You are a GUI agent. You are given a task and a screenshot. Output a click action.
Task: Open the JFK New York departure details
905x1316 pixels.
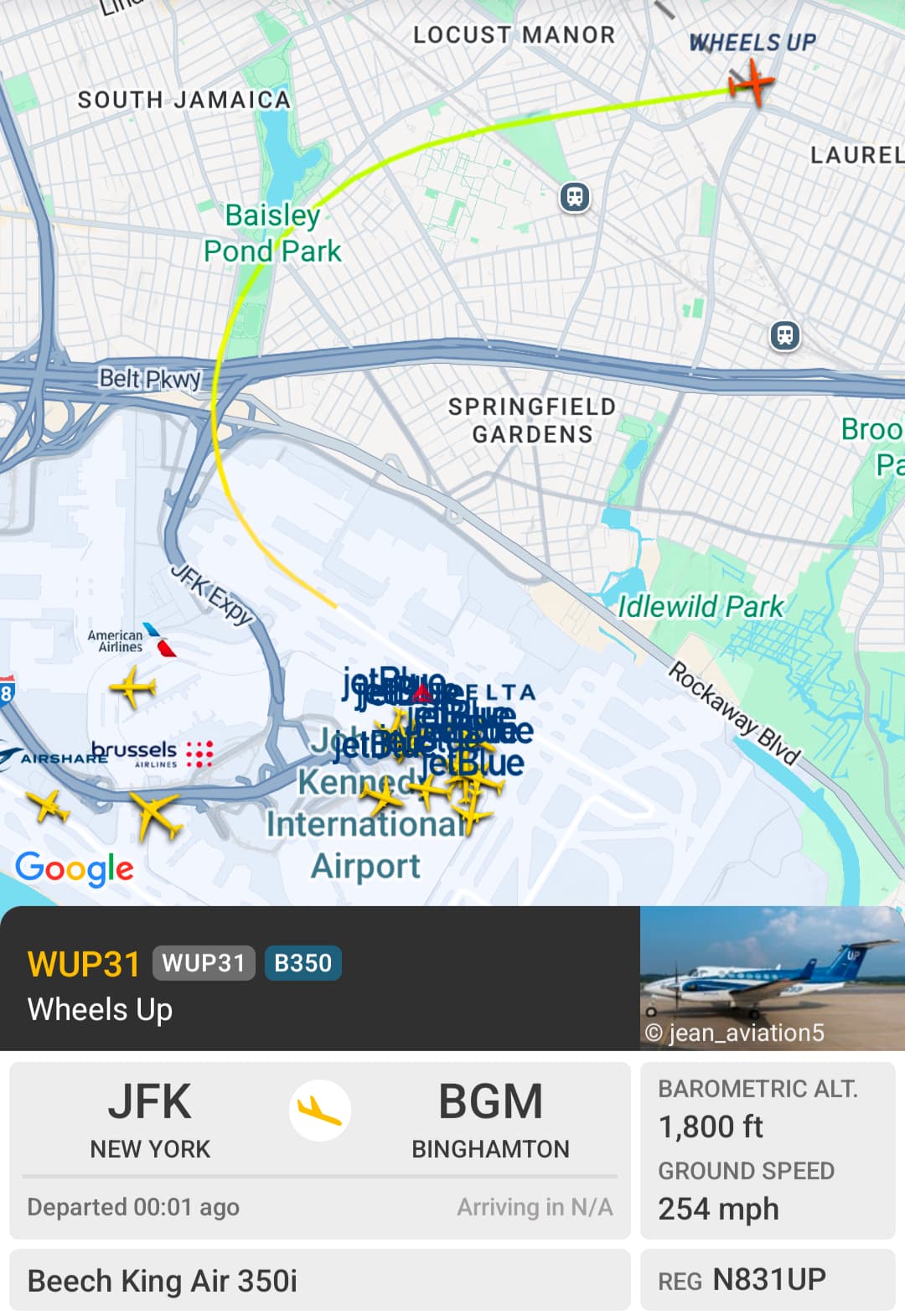tap(150, 1119)
